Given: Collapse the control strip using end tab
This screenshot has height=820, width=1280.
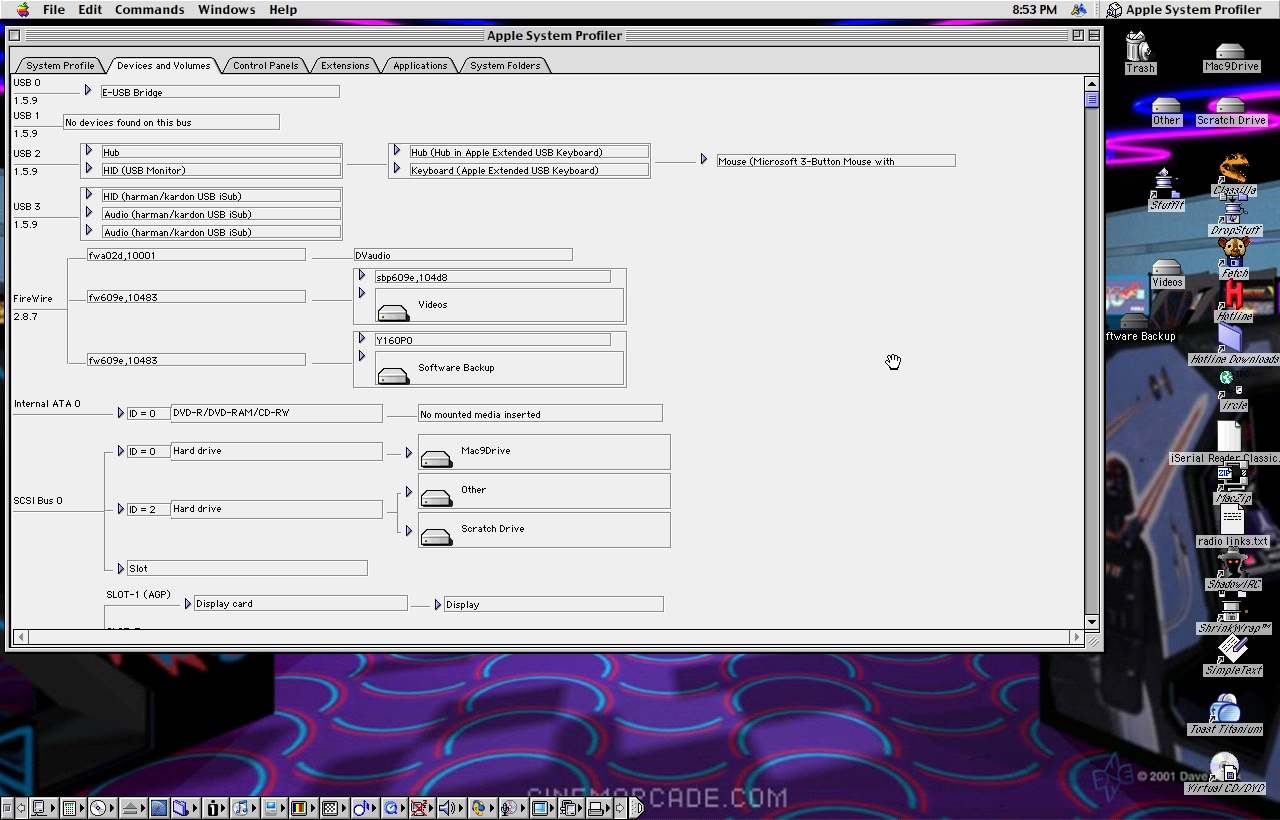Looking at the screenshot, I should coord(636,808).
